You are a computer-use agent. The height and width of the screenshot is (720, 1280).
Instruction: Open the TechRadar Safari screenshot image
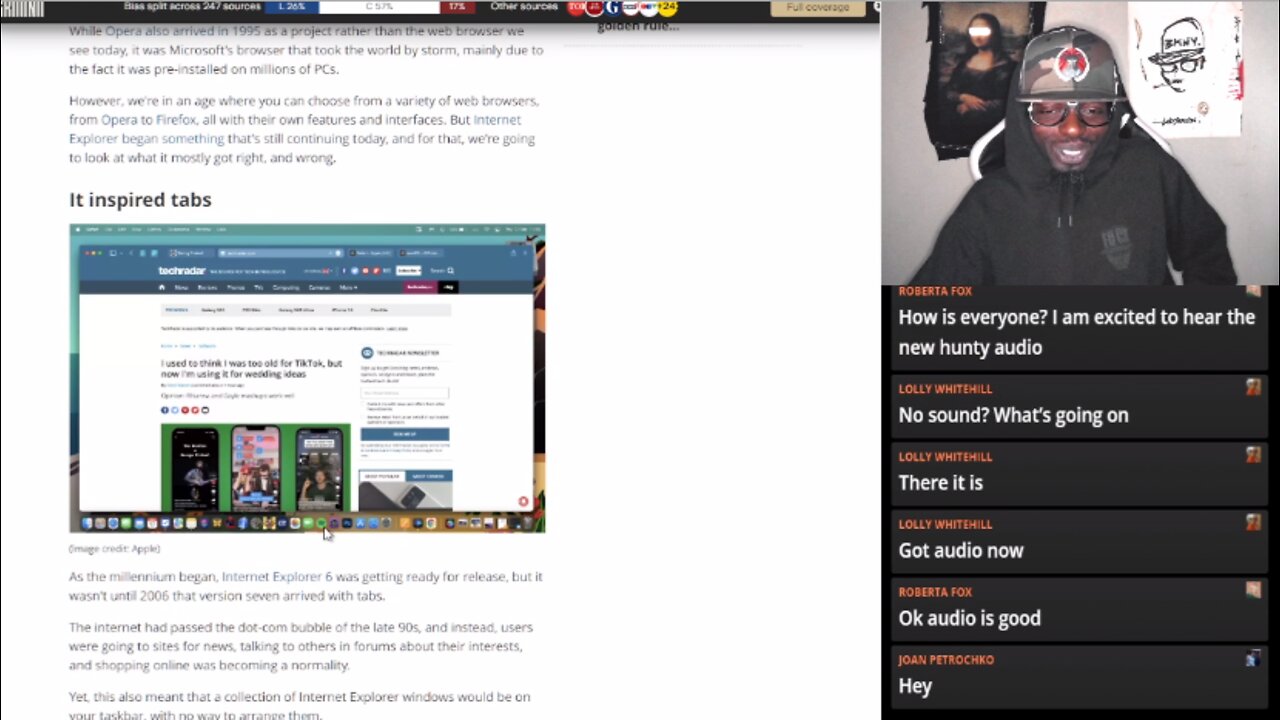click(x=307, y=378)
